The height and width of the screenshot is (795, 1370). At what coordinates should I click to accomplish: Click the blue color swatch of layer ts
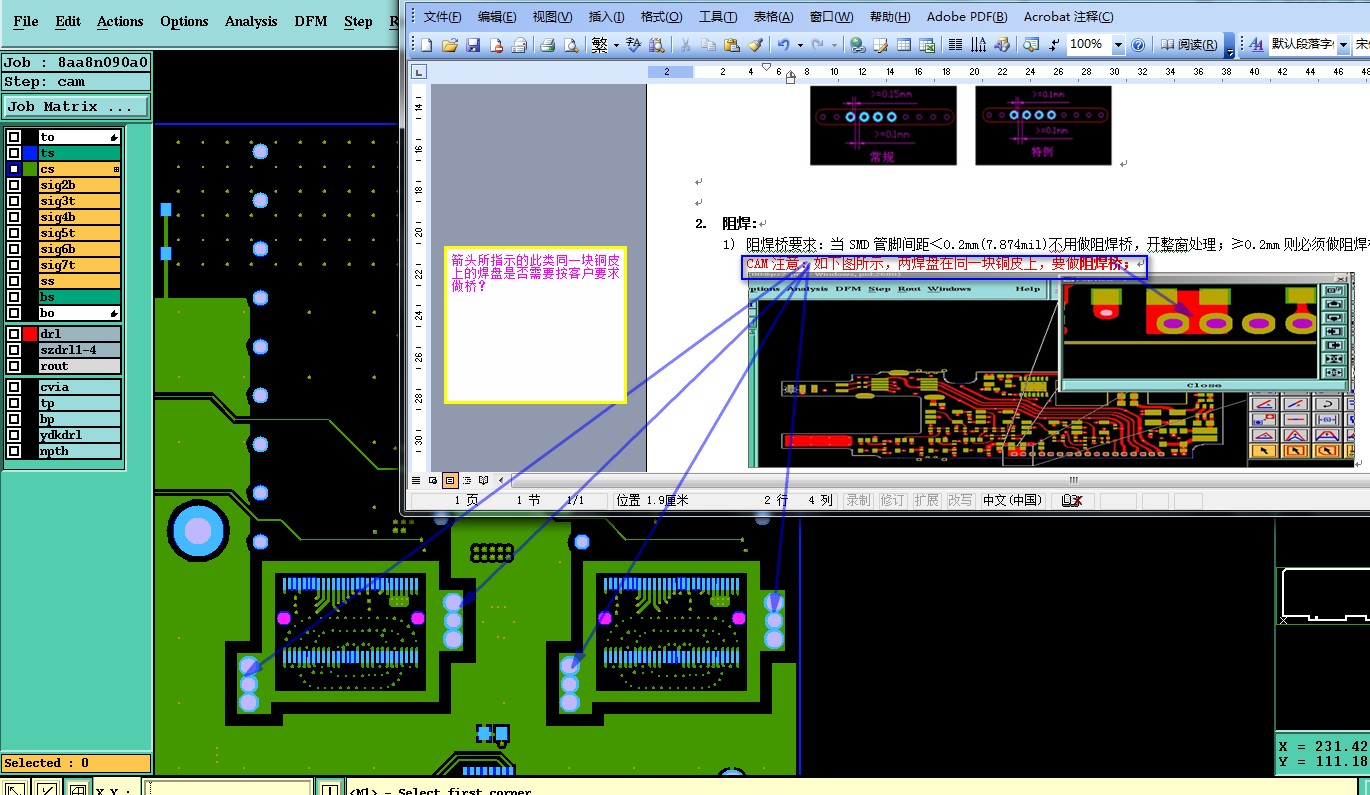pos(30,153)
